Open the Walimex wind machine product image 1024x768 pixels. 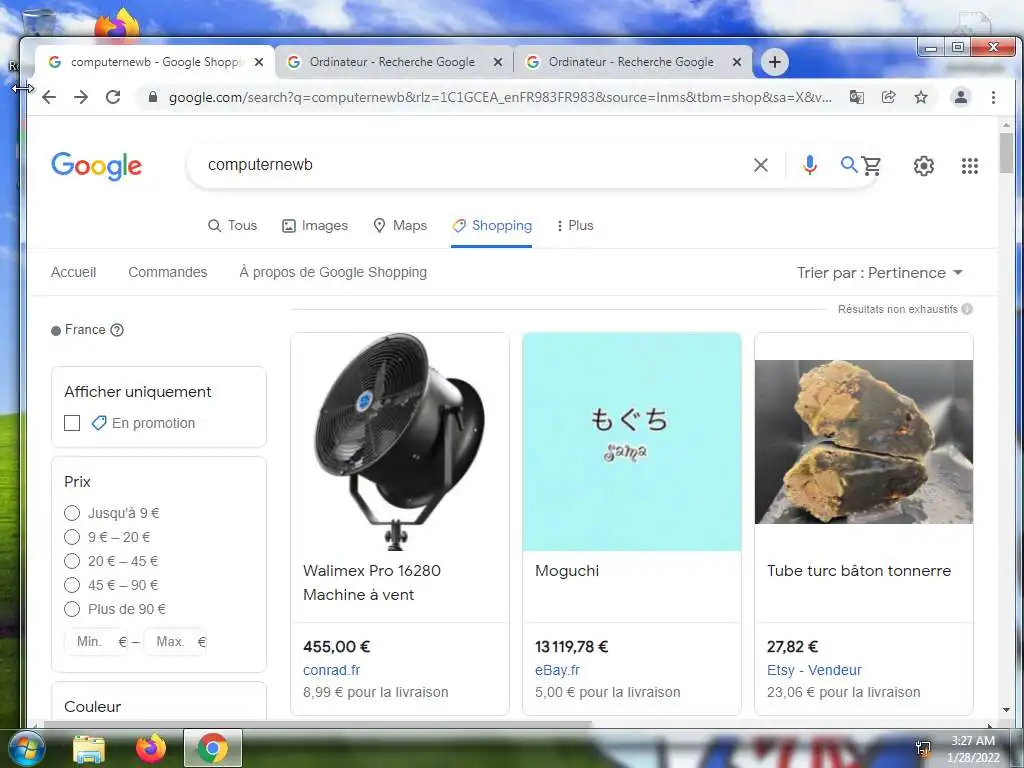tap(400, 441)
